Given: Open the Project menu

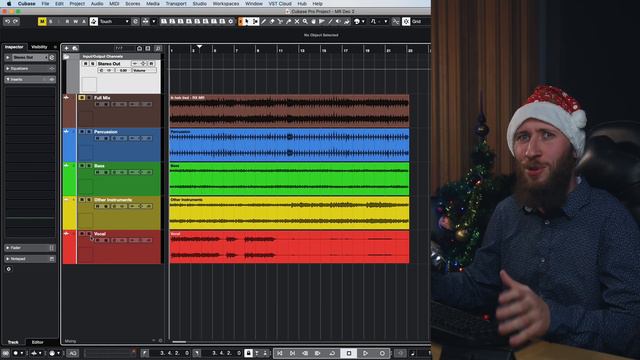Looking at the screenshot, I should click(x=77, y=3).
